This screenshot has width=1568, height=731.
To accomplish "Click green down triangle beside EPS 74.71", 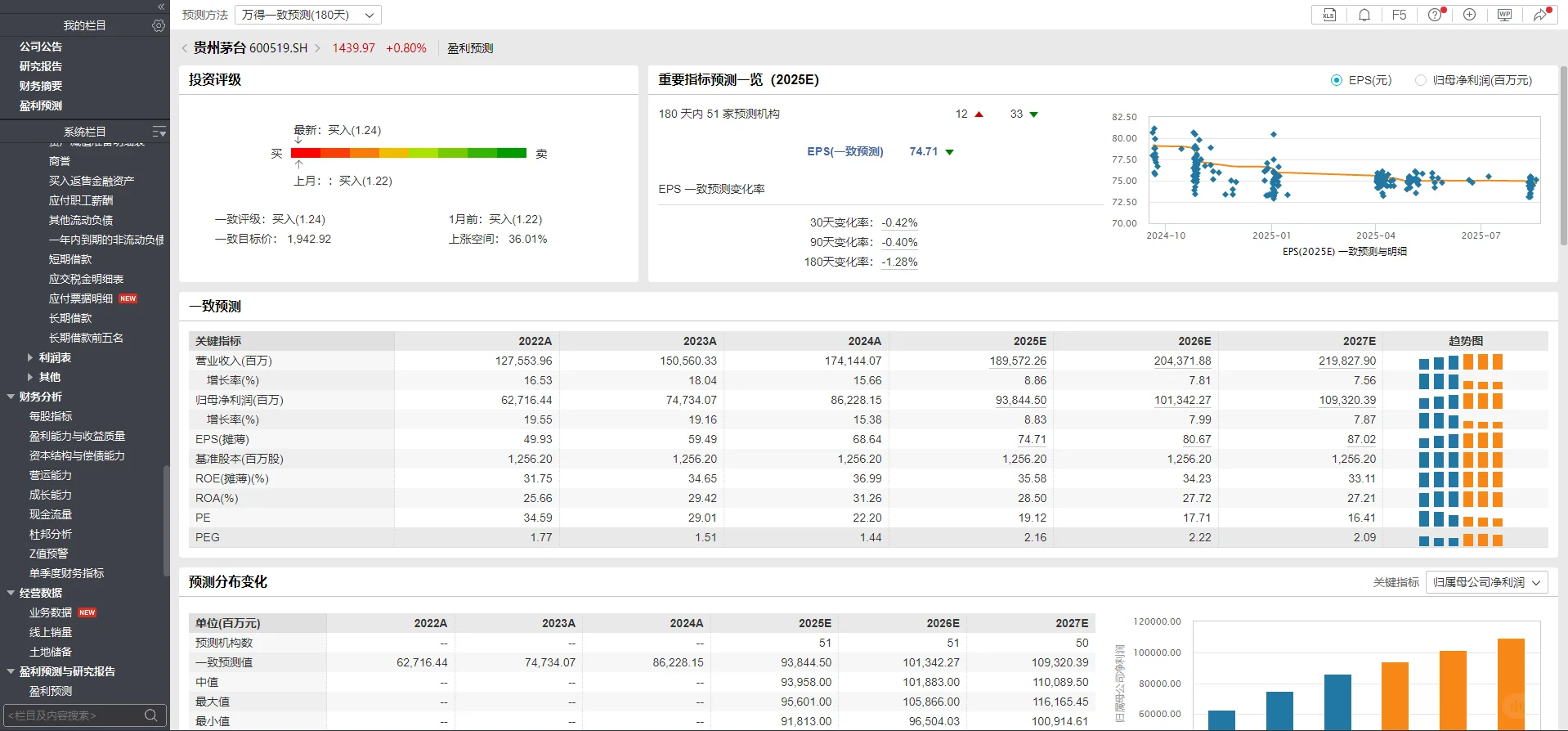I will click(950, 152).
